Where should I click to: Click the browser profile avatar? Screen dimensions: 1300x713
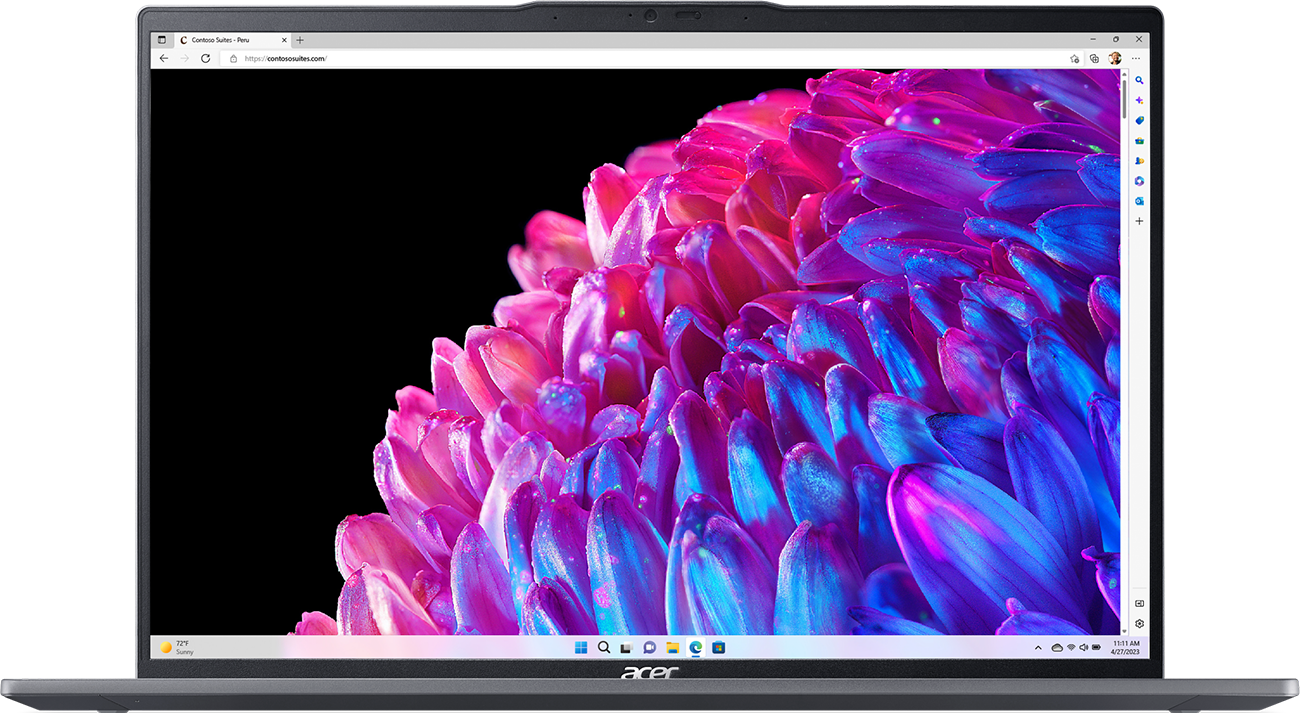point(1115,59)
